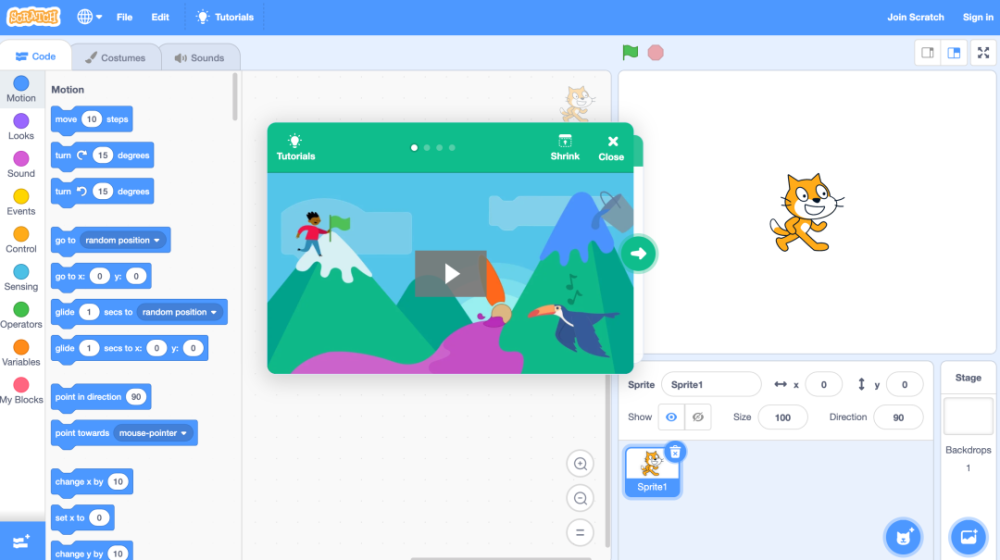Play the tutorial video

pyautogui.click(x=451, y=274)
